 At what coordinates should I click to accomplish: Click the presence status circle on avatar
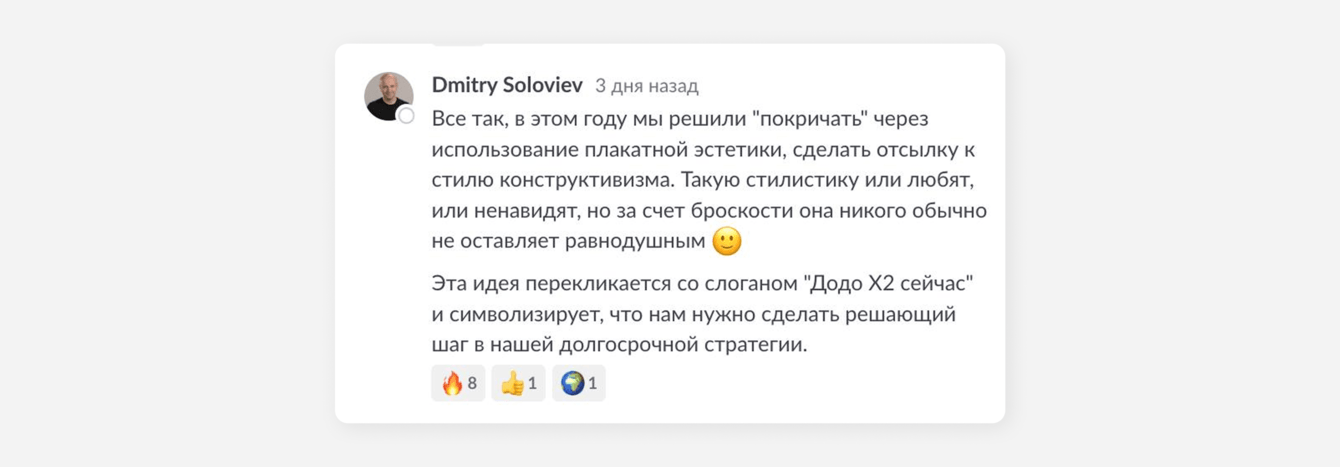(x=406, y=116)
